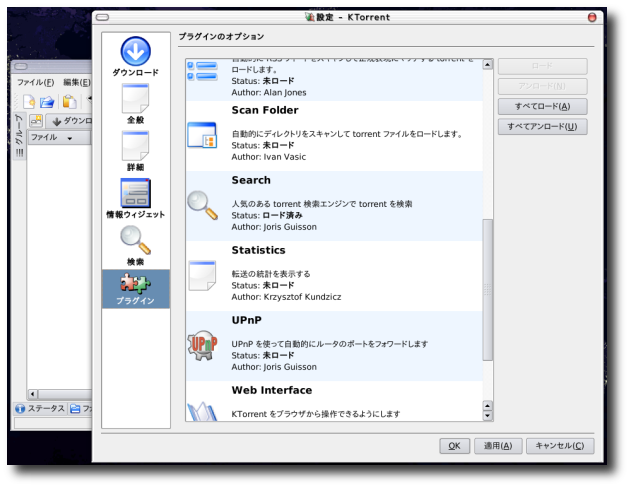The image size is (630, 488).
Task: Select the ステータス tab at bottom
Action: click(x=40, y=409)
